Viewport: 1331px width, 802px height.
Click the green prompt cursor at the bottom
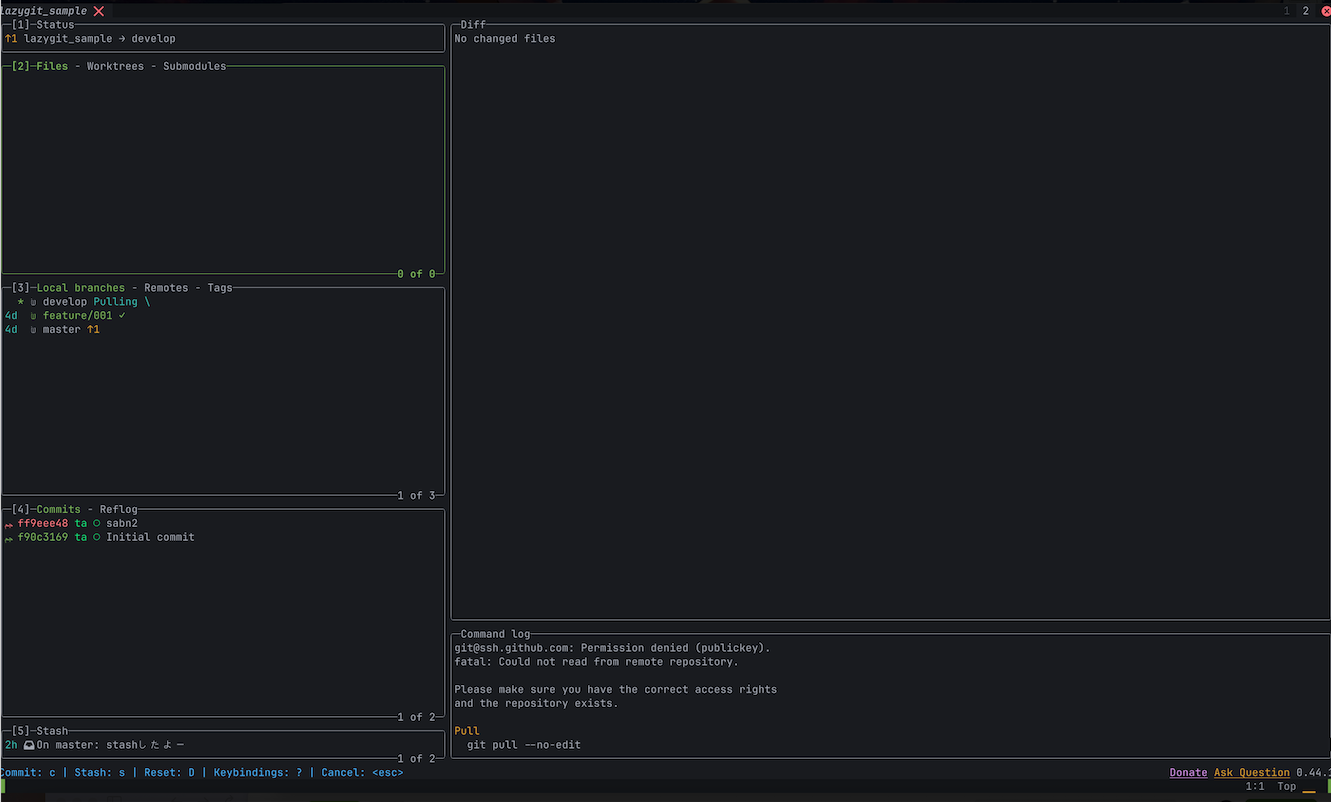[4, 786]
